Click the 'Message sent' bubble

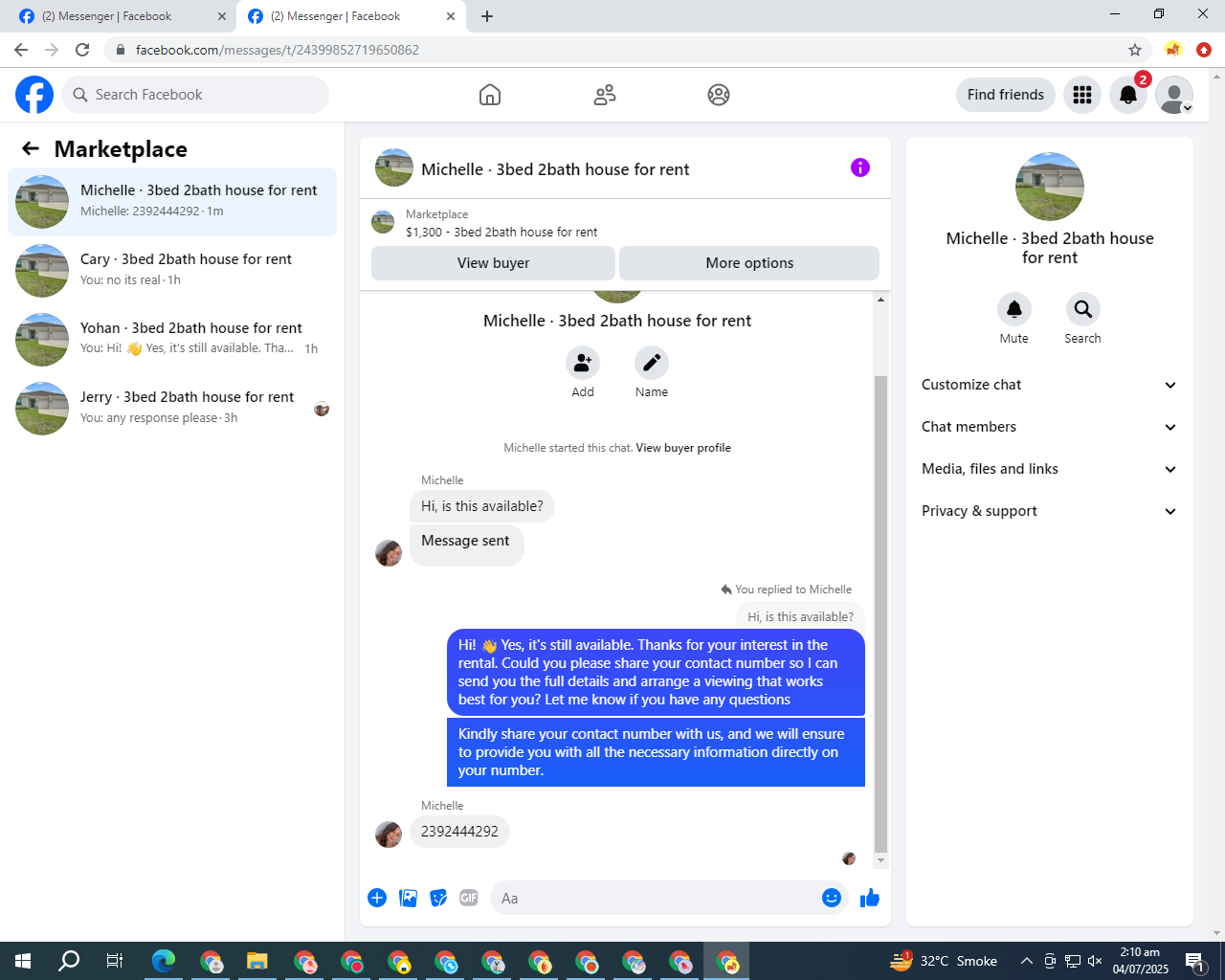coord(466,545)
